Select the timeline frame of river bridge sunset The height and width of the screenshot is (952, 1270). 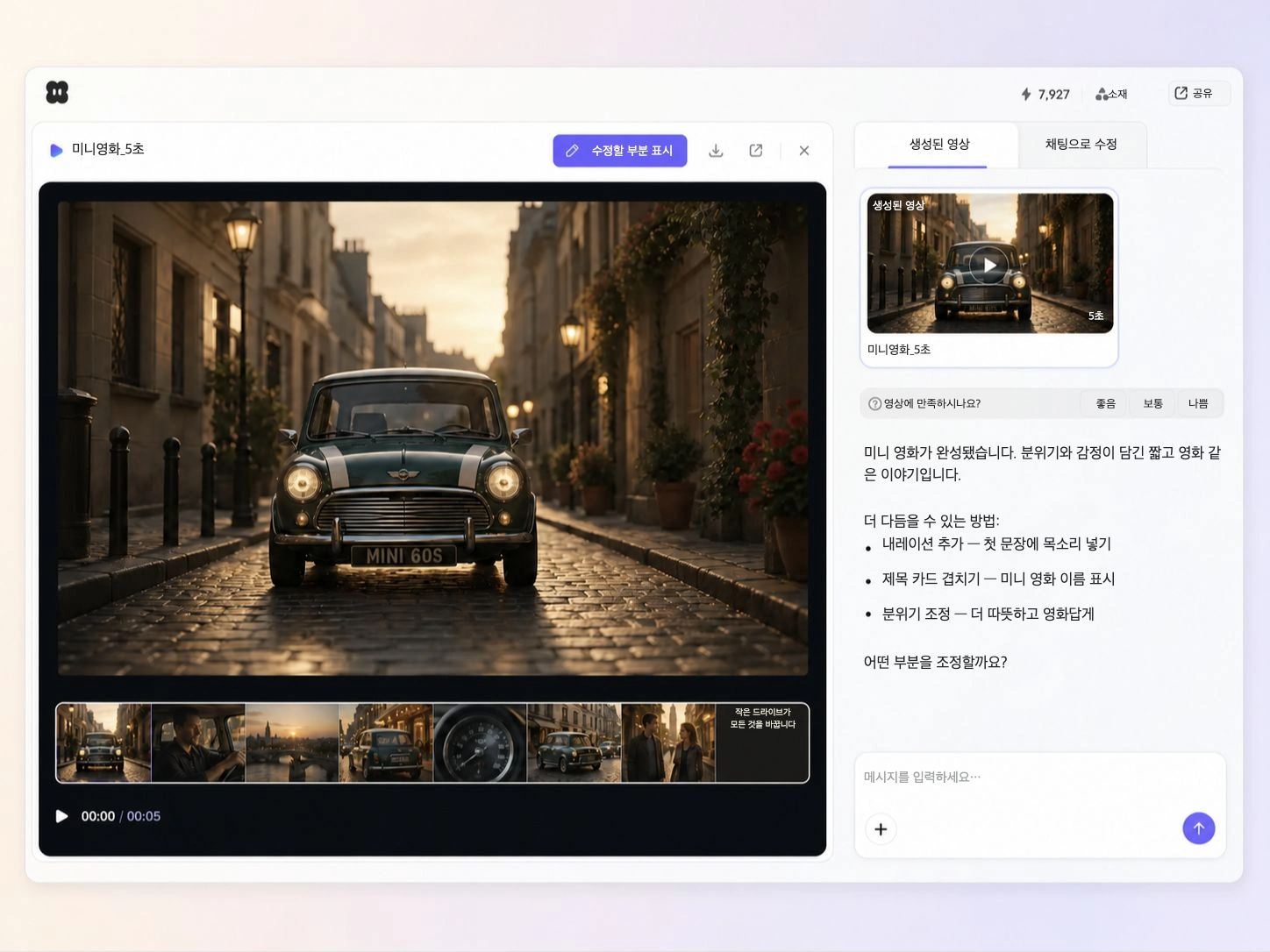click(292, 742)
